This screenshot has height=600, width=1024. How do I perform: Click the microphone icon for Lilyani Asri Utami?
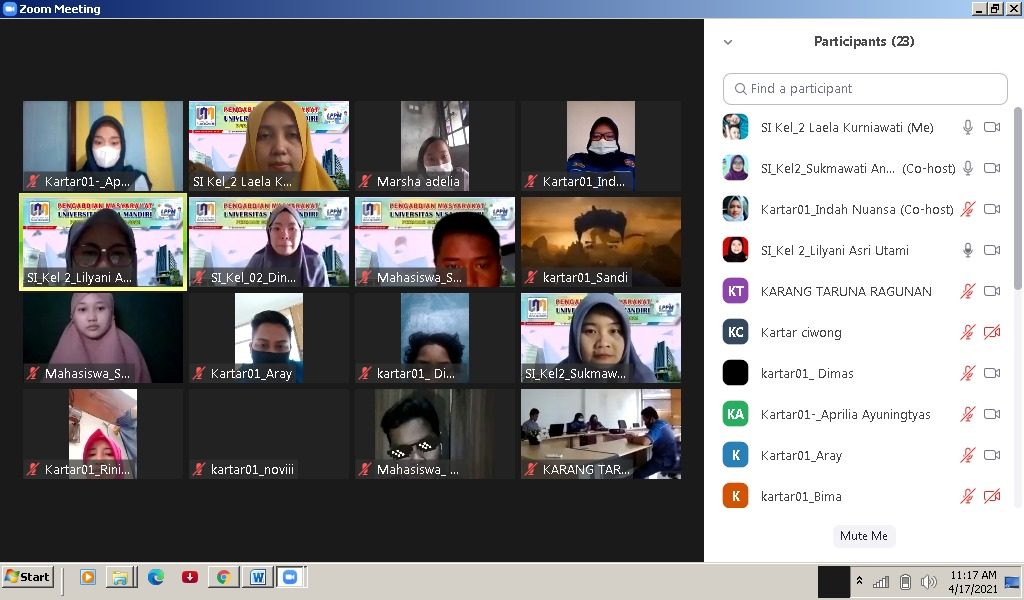968,250
